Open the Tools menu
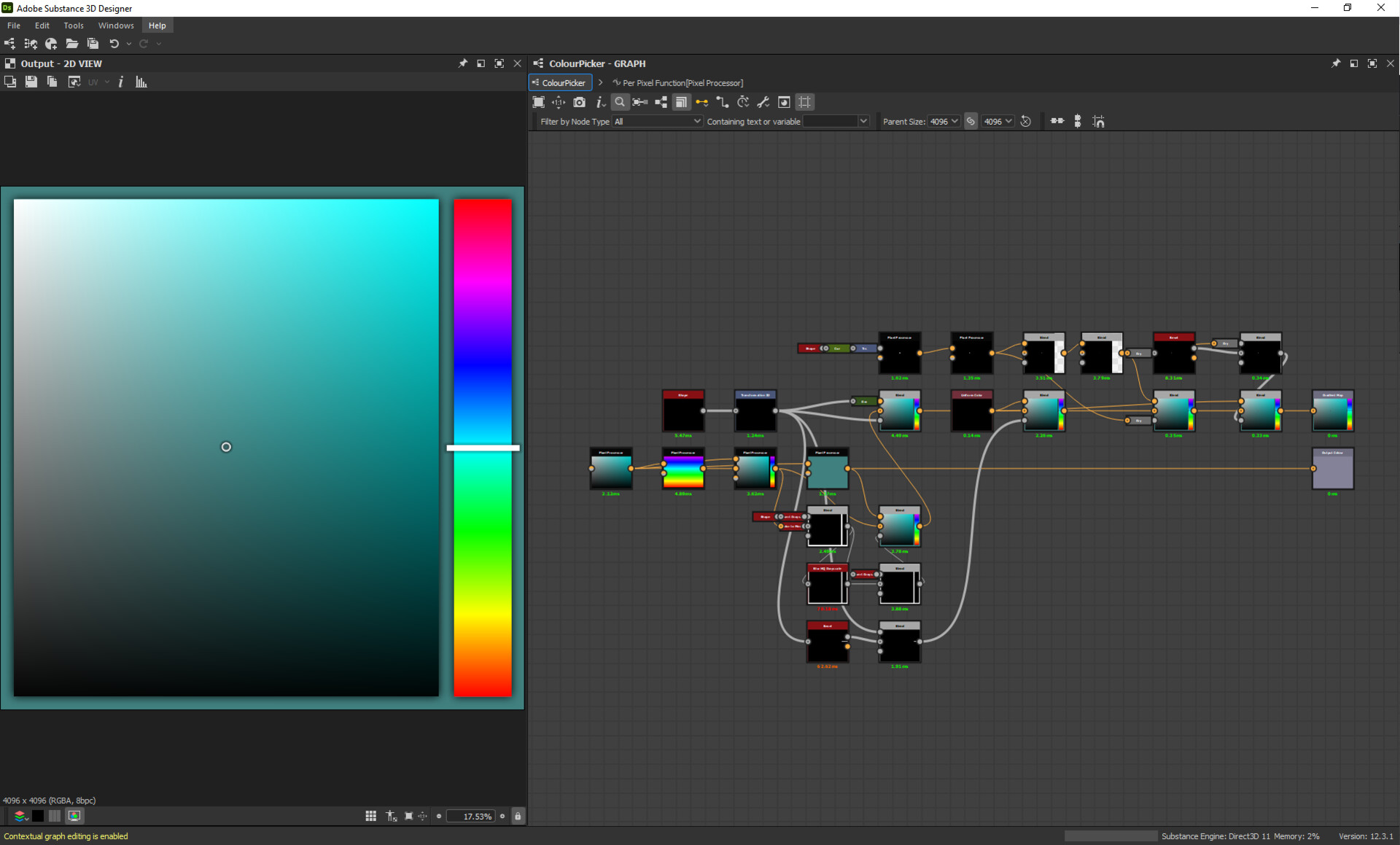The height and width of the screenshot is (845, 1400). [x=73, y=26]
